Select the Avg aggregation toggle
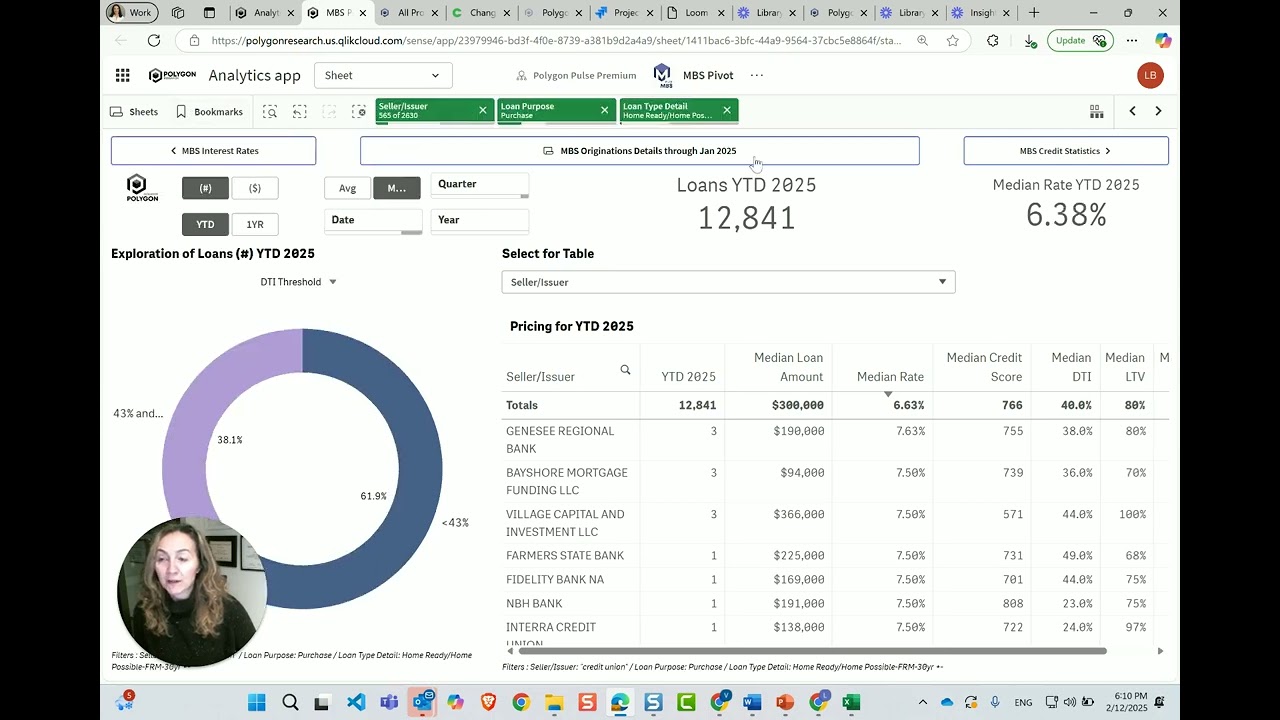1280x720 pixels. 347,188
